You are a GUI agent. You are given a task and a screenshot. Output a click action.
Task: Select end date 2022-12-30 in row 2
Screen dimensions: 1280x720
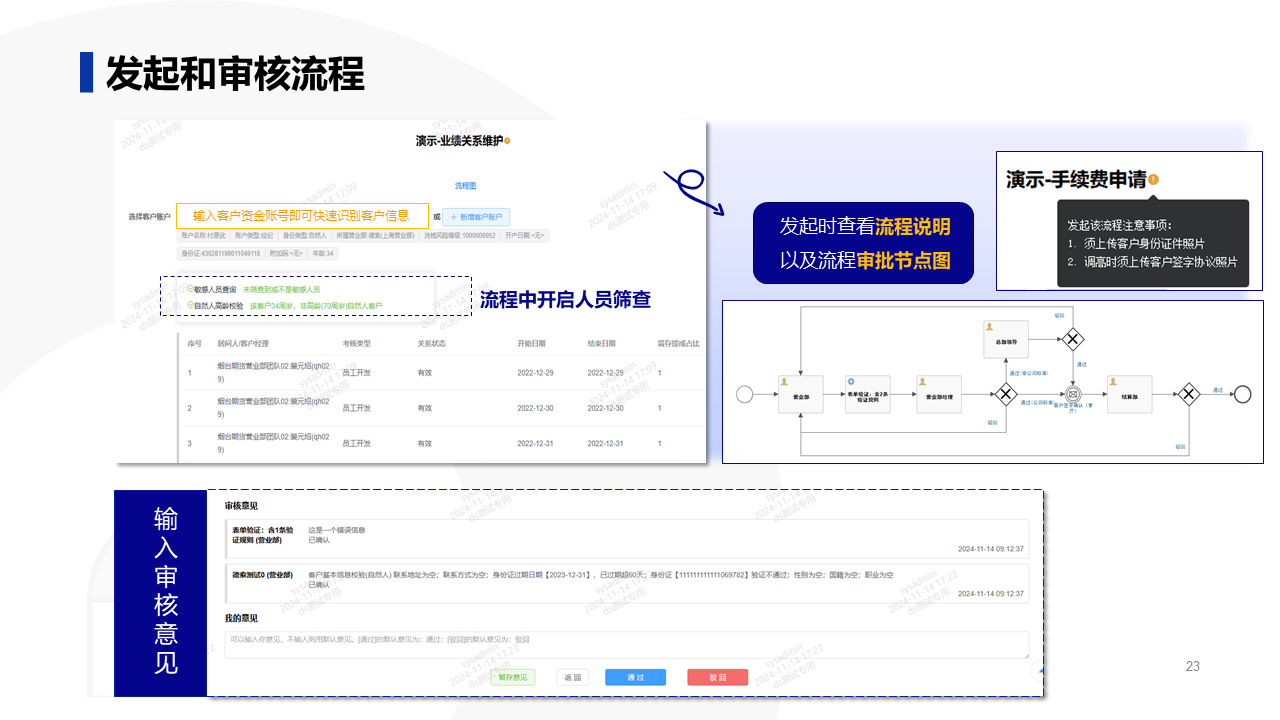605,408
